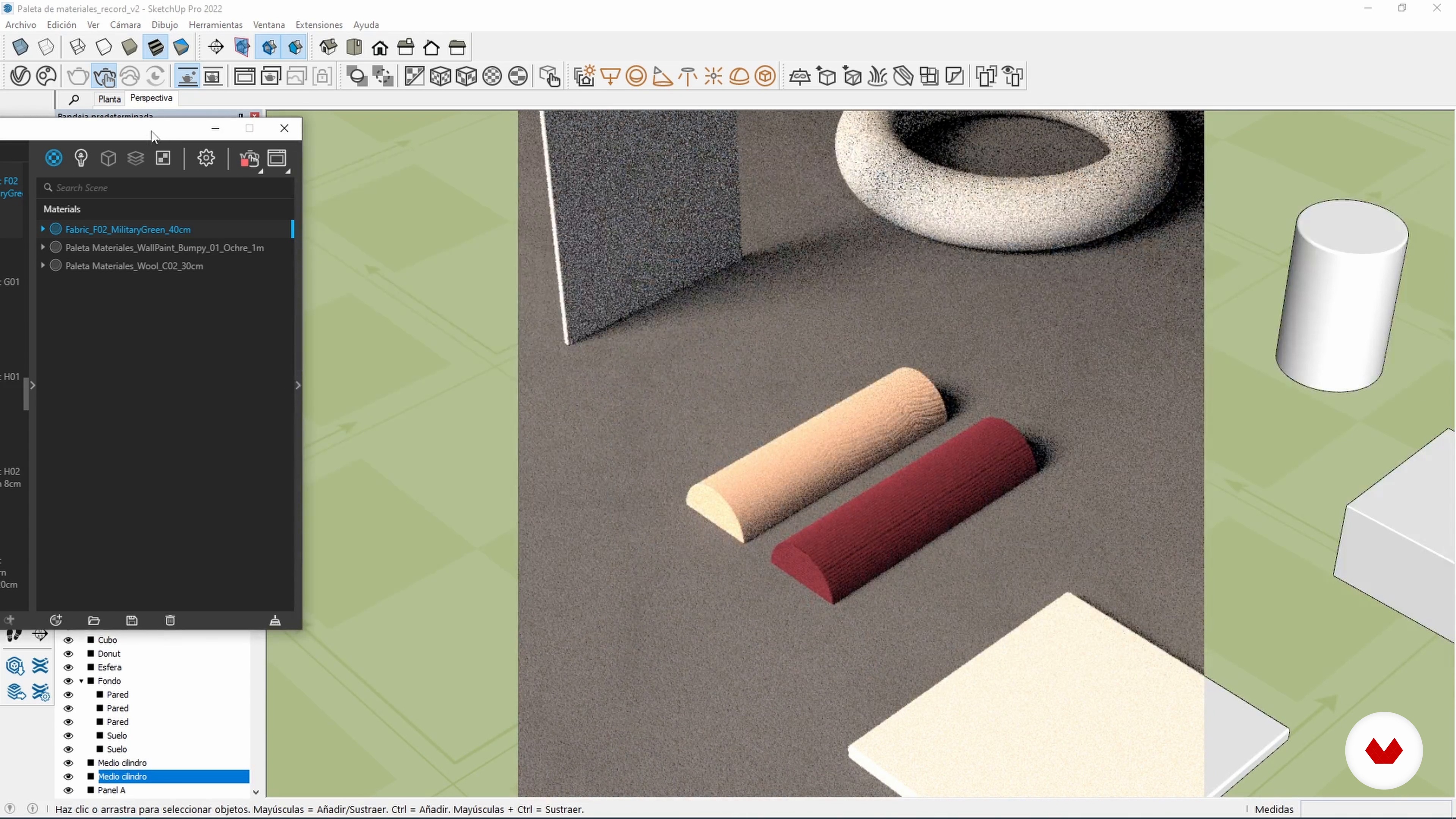1456x819 pixels.
Task: Click Asset Editor render with V-Ray button
Action: pyautogui.click(x=249, y=159)
